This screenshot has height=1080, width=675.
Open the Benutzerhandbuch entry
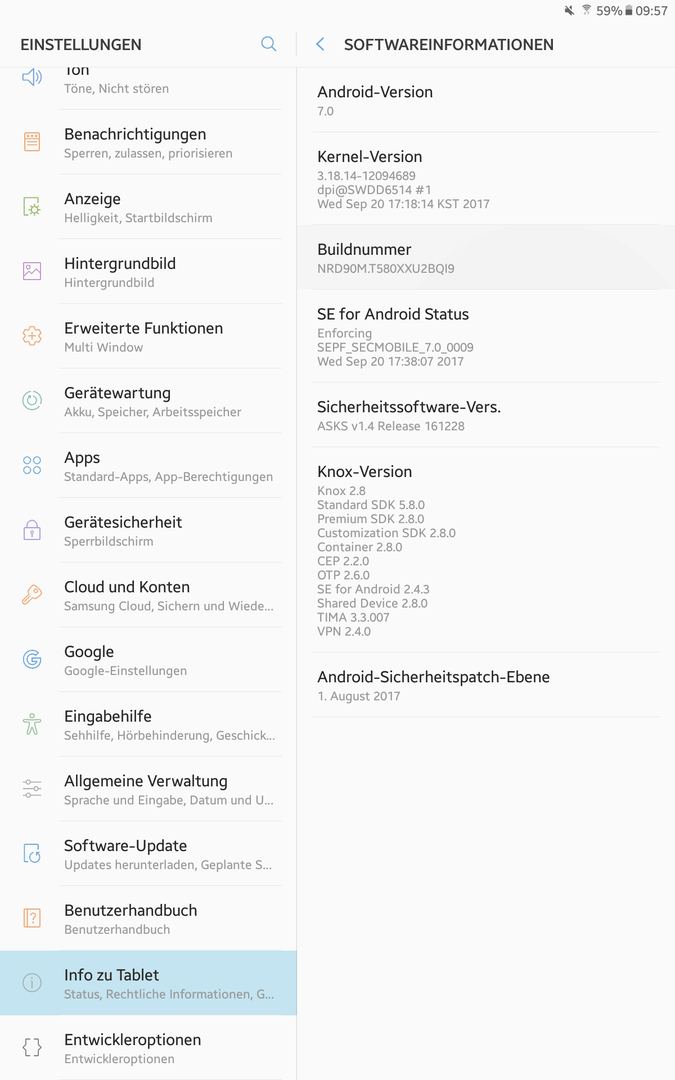tap(148, 919)
